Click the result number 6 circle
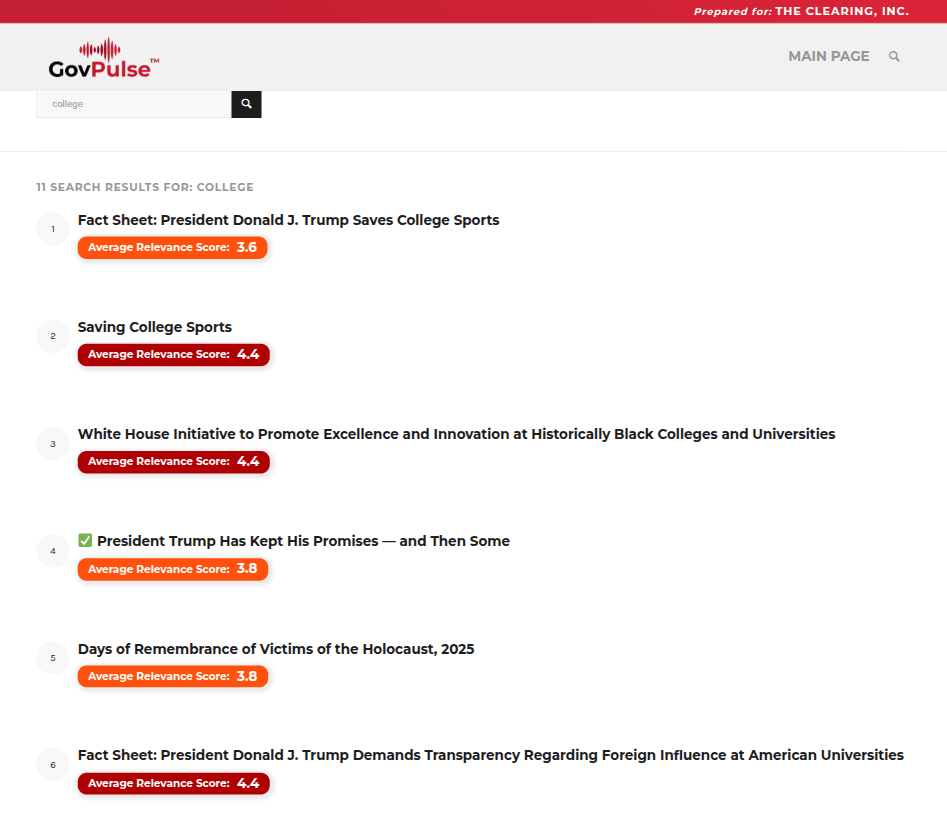 pyautogui.click(x=53, y=765)
